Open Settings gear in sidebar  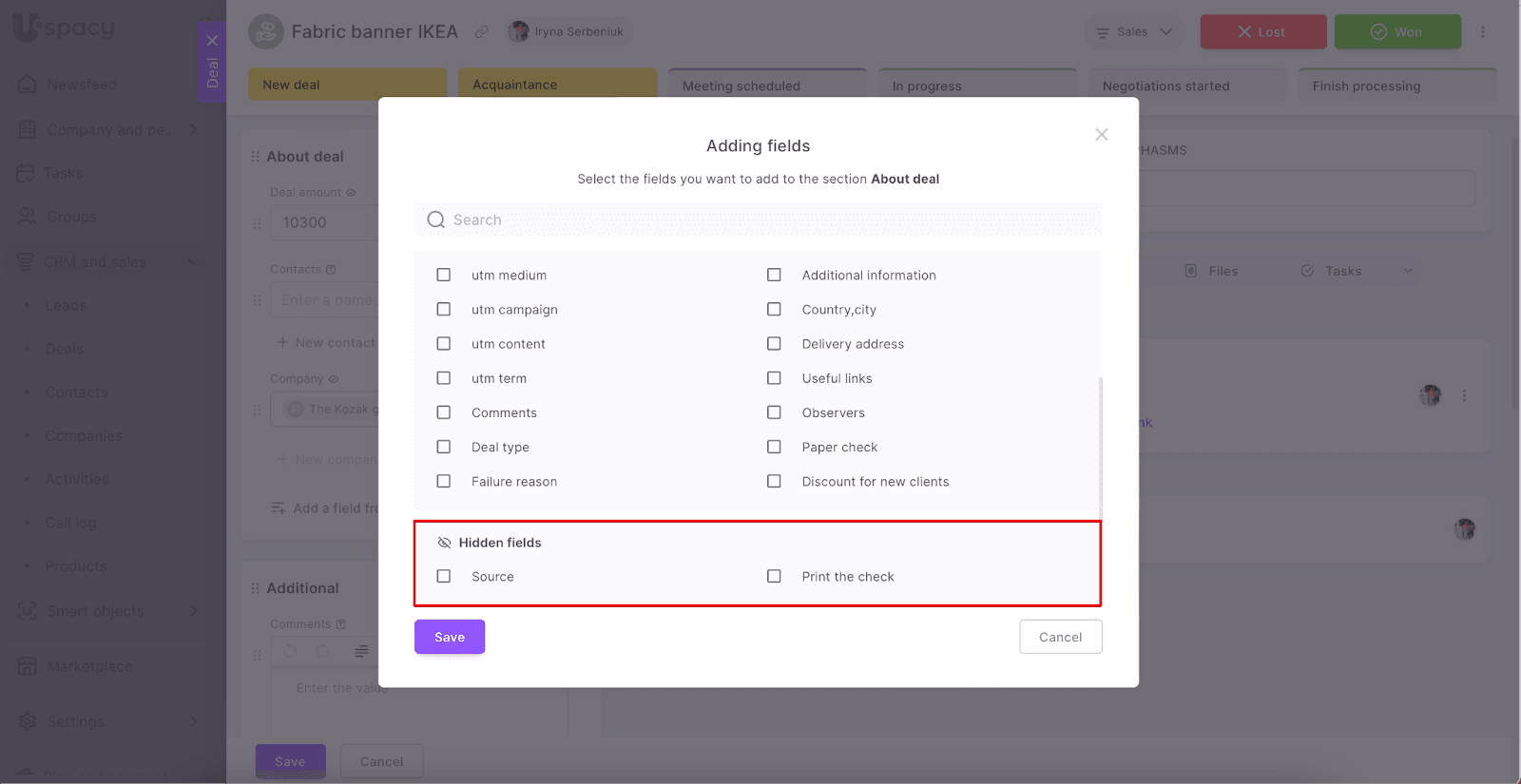point(28,721)
